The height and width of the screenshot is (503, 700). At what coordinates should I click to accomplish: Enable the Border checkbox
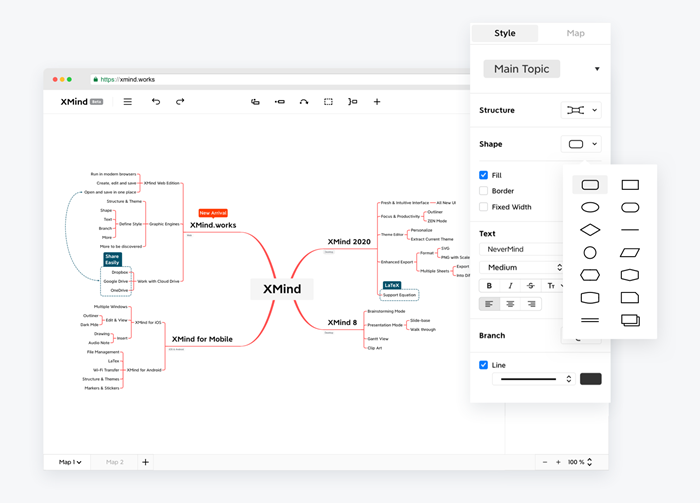483,191
